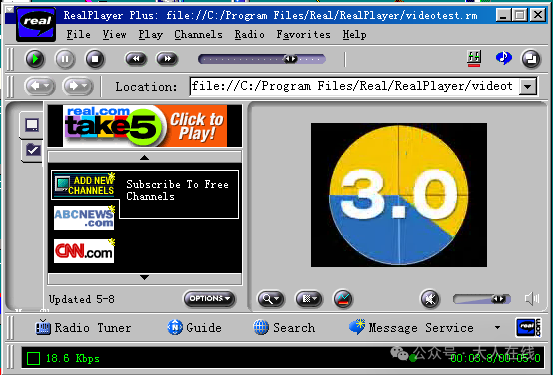Click the statistics graph icon

pyautogui.click(x=343, y=299)
